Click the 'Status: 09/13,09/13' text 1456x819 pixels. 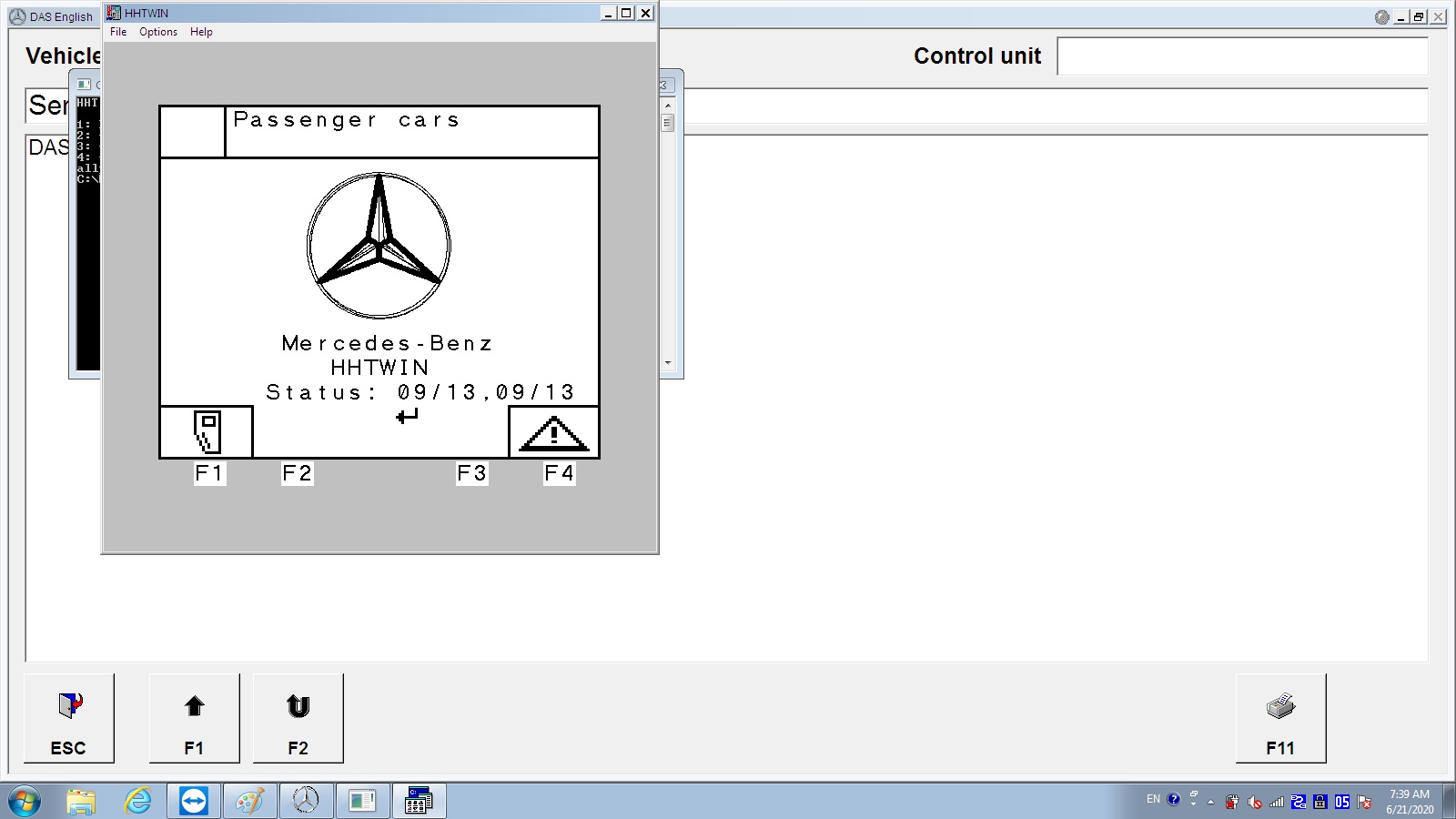click(x=420, y=392)
